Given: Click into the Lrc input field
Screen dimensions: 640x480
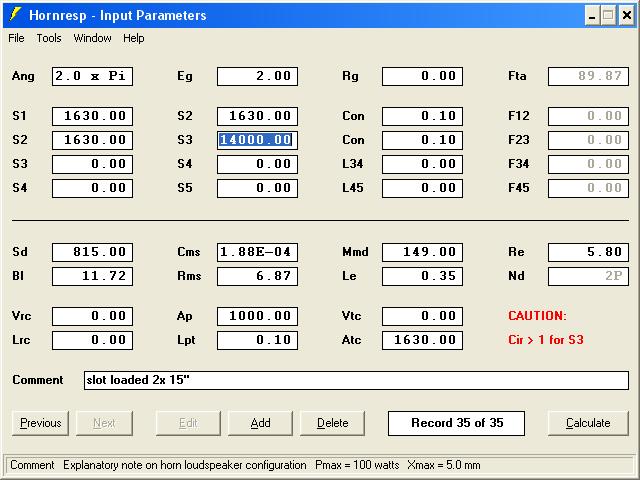Looking at the screenshot, I should click(92, 340).
